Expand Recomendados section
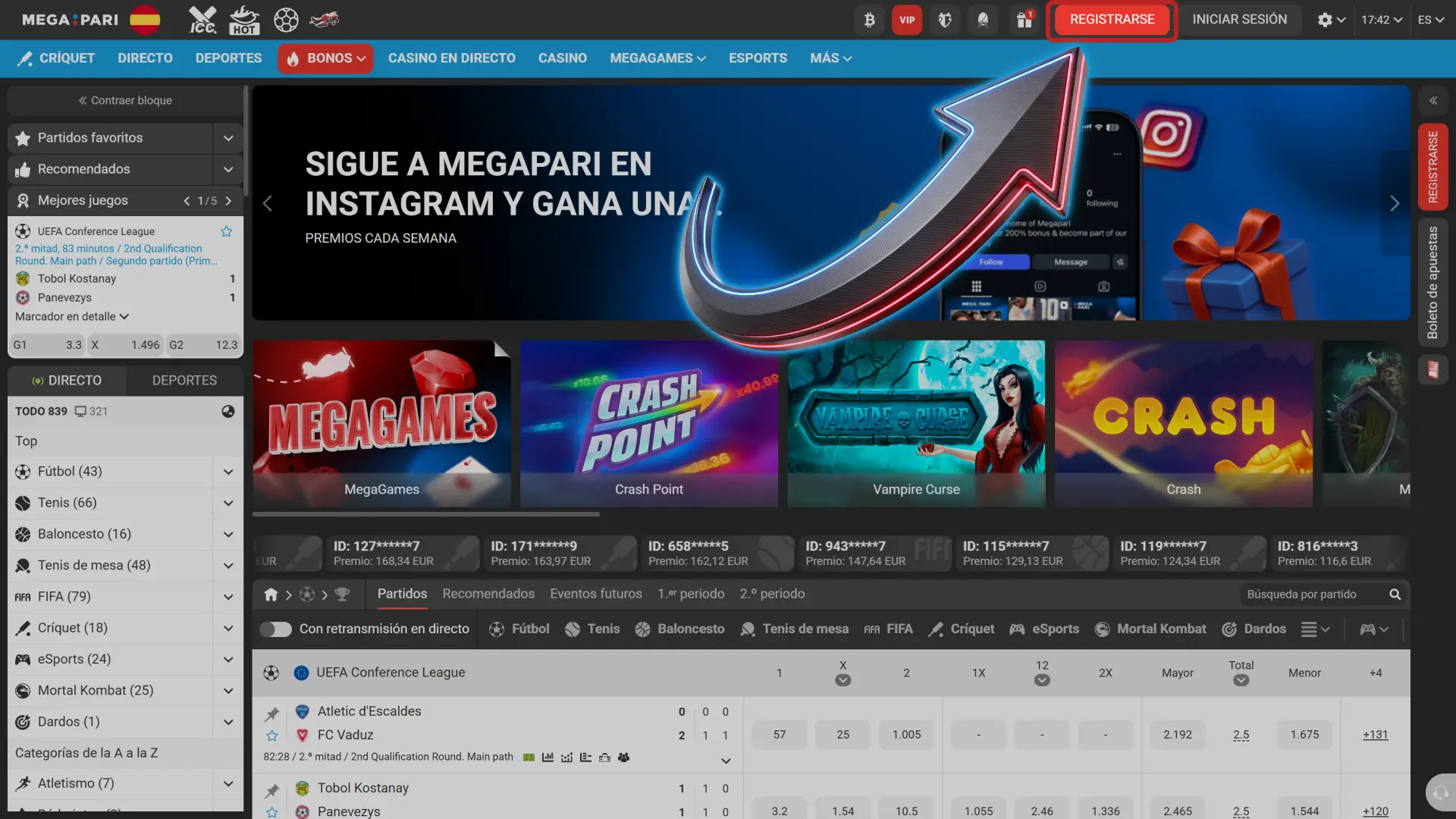The height and width of the screenshot is (819, 1456). (x=228, y=169)
